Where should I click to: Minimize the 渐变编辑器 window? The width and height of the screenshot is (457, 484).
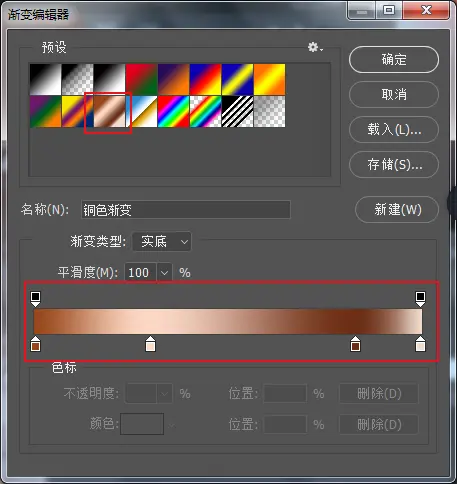[362, 10]
